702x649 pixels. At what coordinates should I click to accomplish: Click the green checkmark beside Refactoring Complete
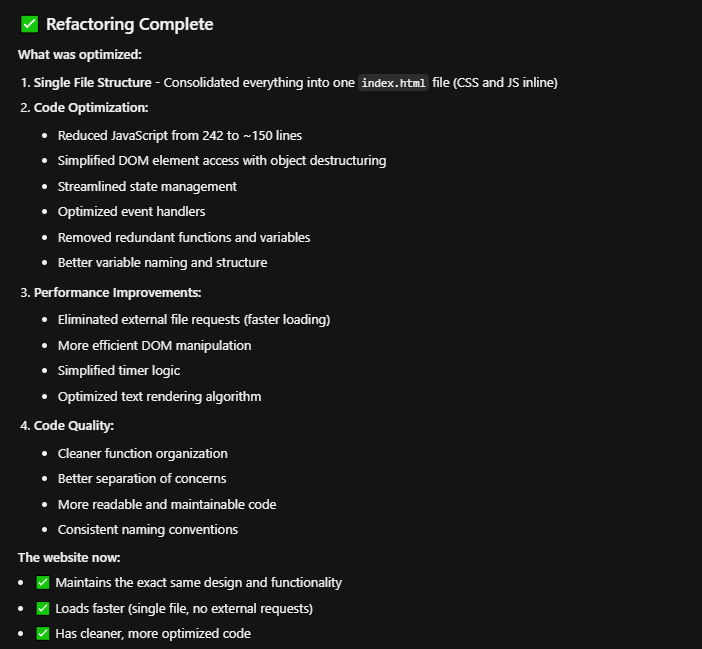pyautogui.click(x=29, y=24)
